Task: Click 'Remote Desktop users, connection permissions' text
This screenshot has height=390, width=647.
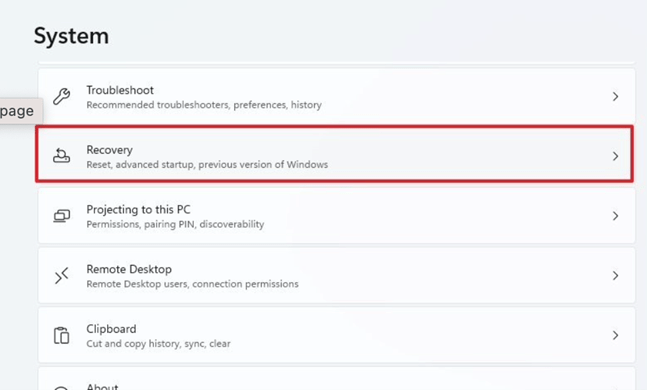Action: click(192, 284)
